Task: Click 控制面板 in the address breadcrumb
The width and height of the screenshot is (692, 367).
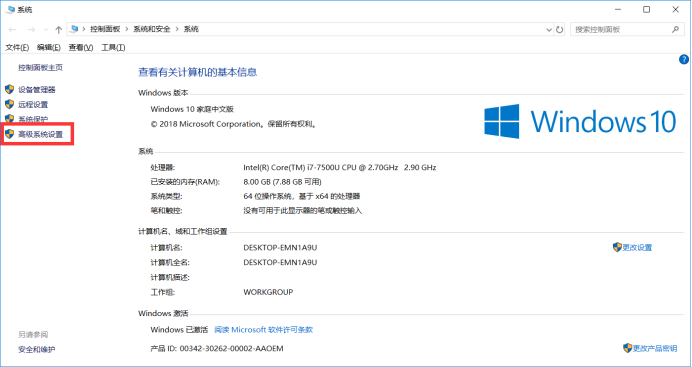Action: (x=105, y=29)
